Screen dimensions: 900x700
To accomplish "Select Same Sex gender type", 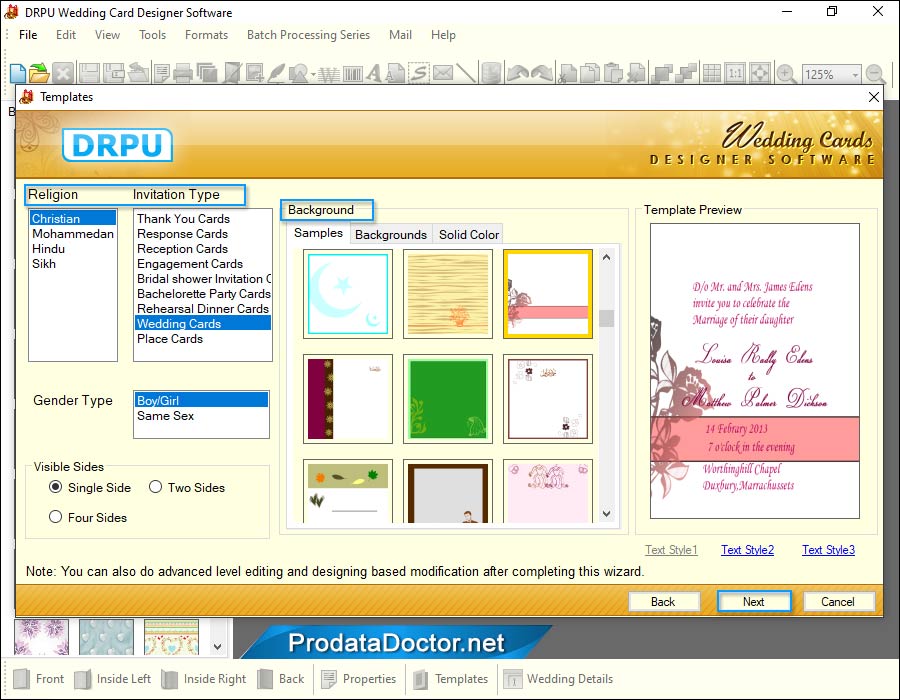I will [x=201, y=415].
